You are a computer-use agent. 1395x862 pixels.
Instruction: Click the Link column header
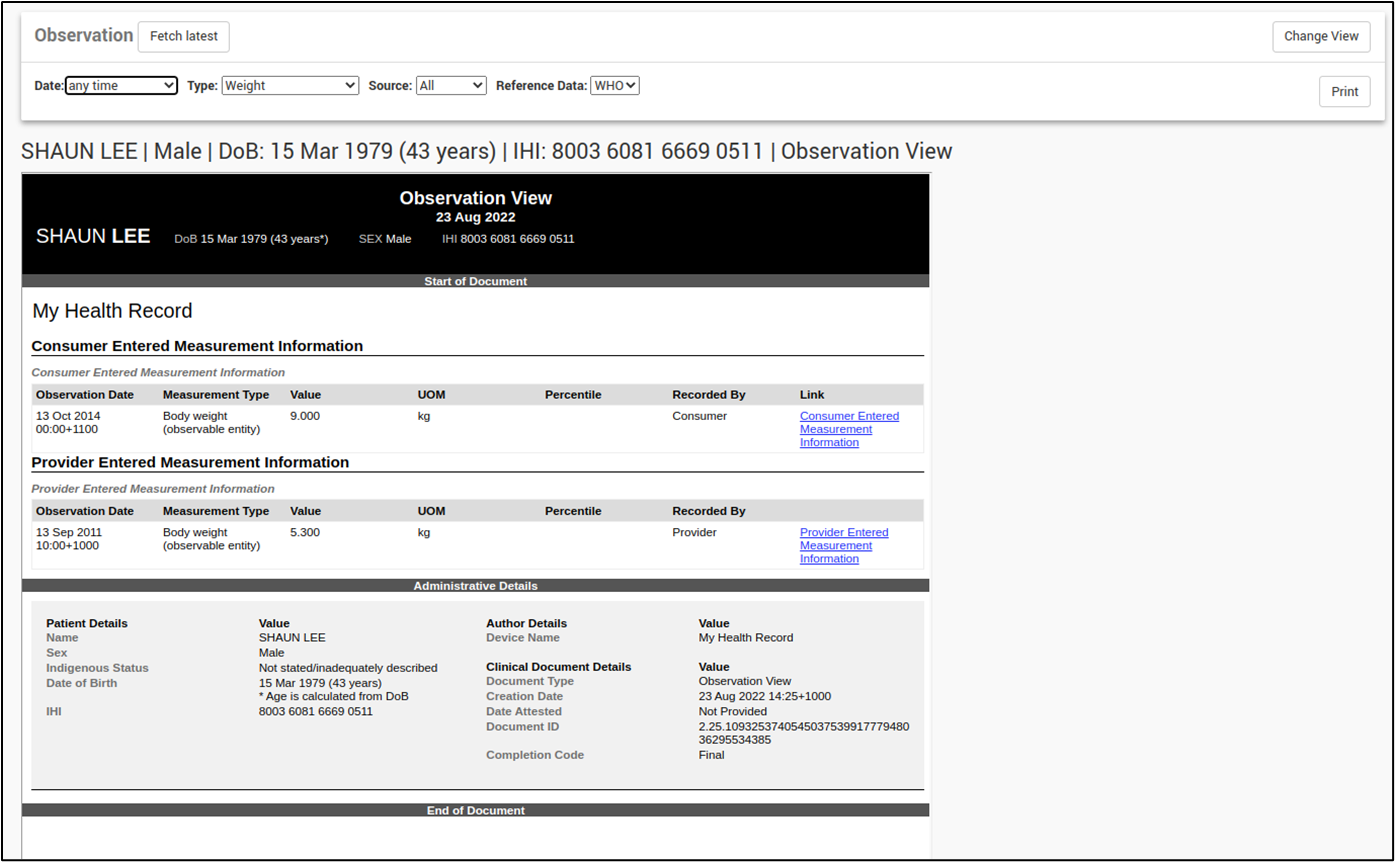point(812,395)
